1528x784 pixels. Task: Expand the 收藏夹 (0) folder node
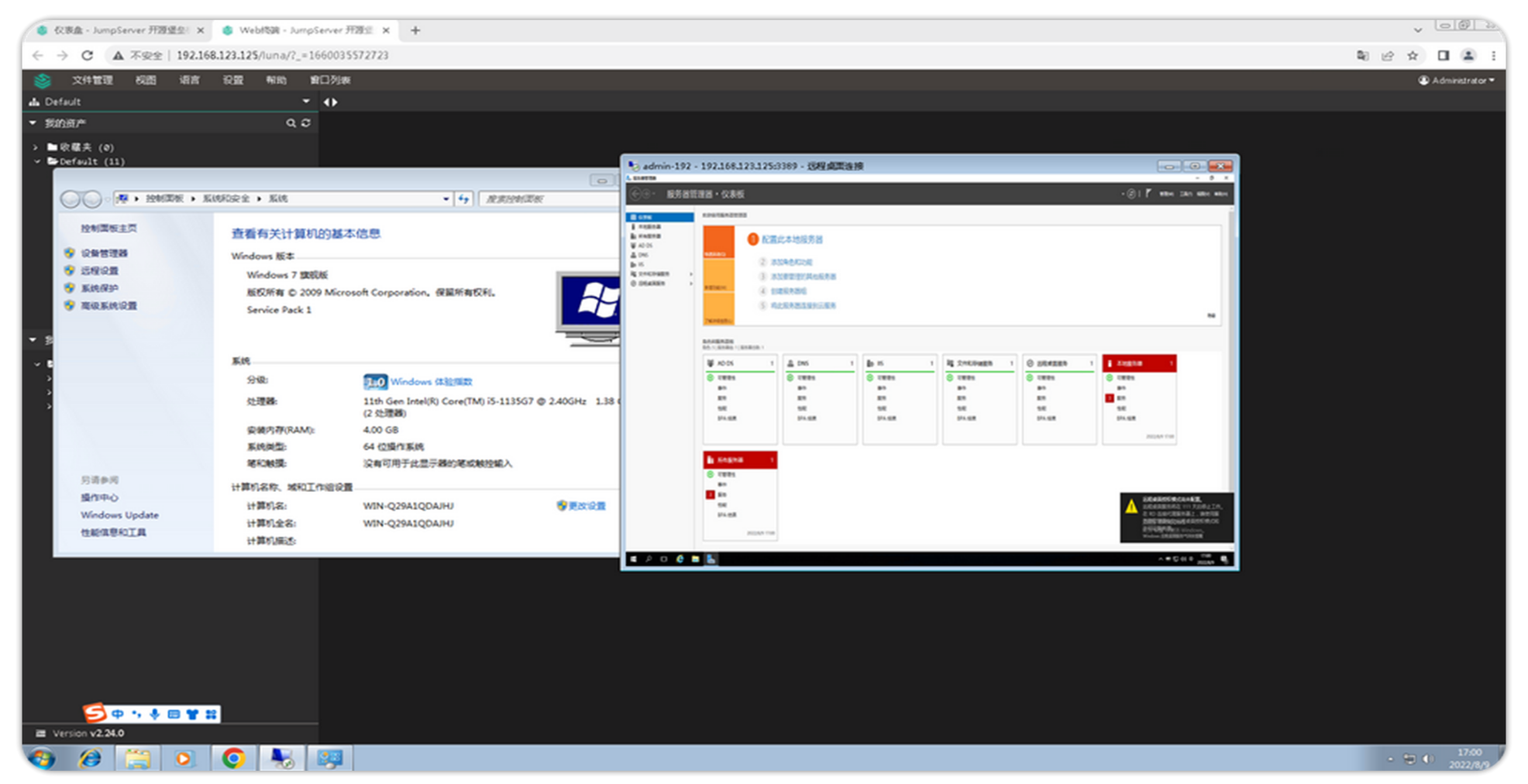tap(36, 147)
